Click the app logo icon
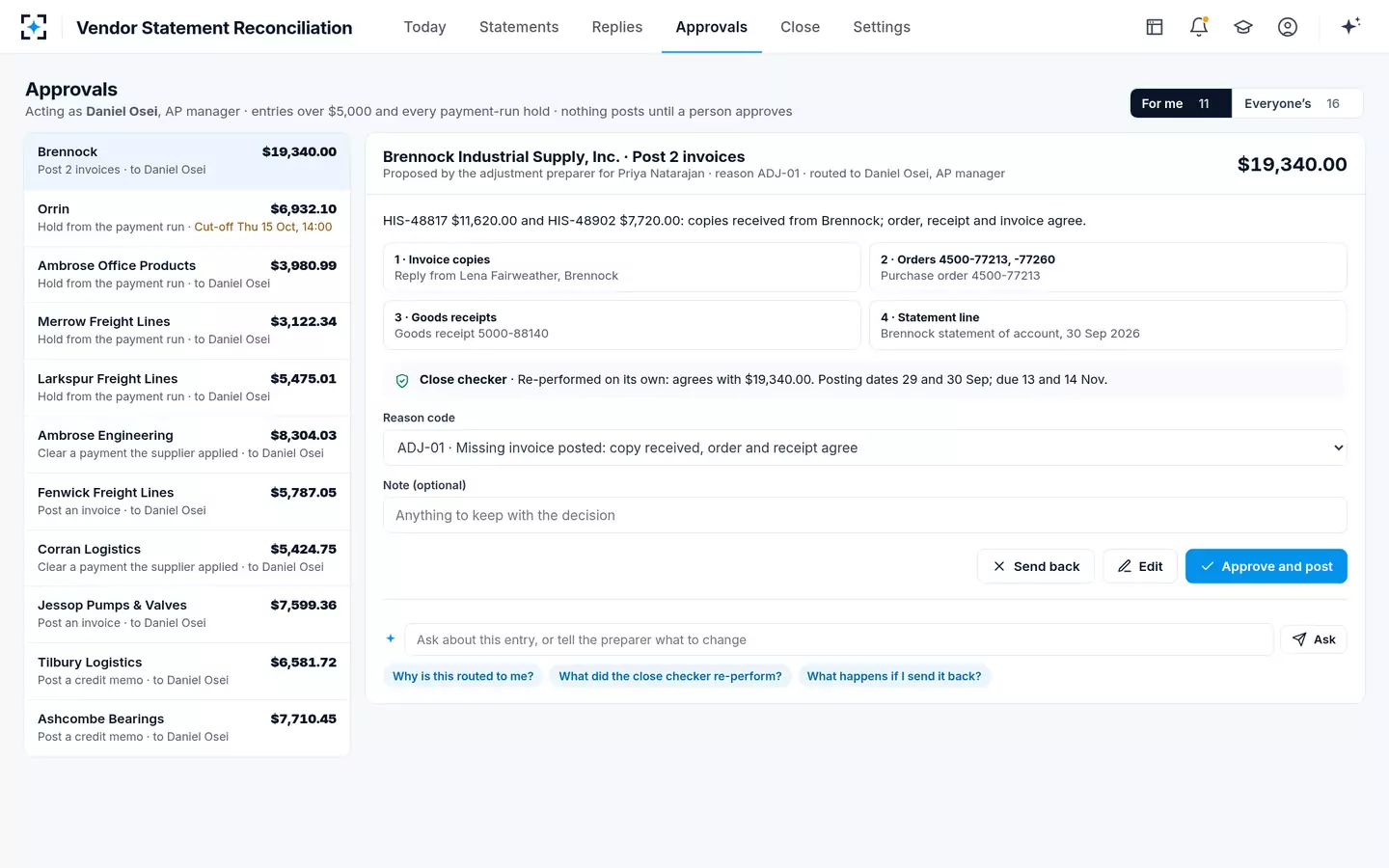The height and width of the screenshot is (868, 1389). pyautogui.click(x=34, y=27)
